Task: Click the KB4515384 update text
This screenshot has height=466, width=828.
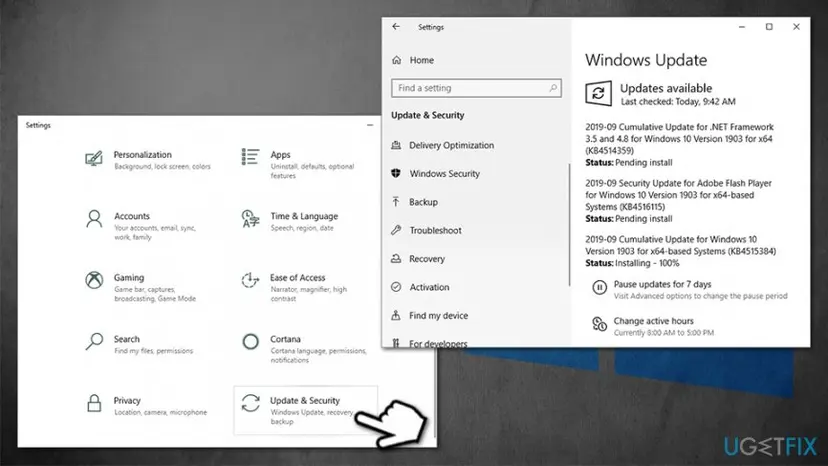Action: pos(681,245)
